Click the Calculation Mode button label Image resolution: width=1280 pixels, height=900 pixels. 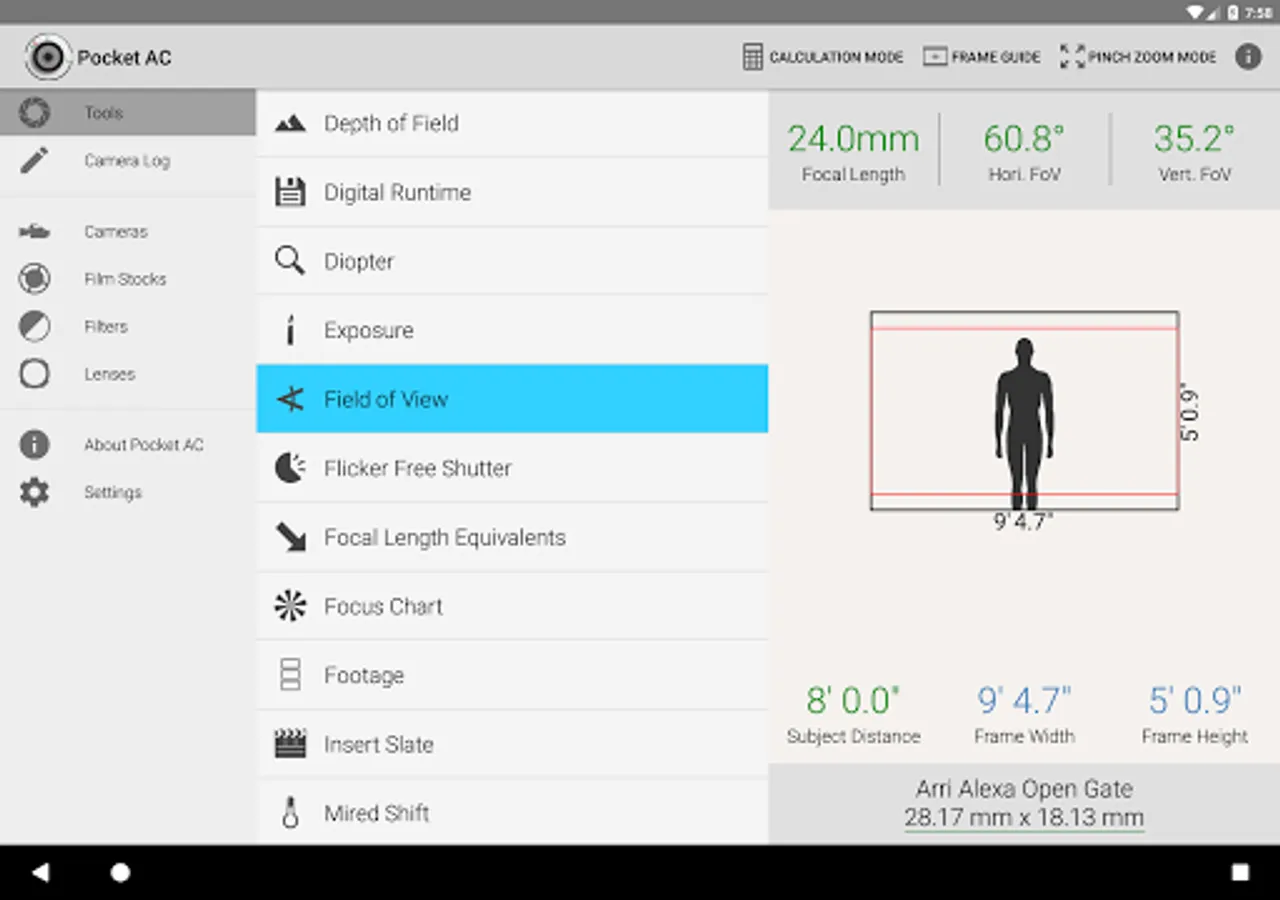(836, 57)
